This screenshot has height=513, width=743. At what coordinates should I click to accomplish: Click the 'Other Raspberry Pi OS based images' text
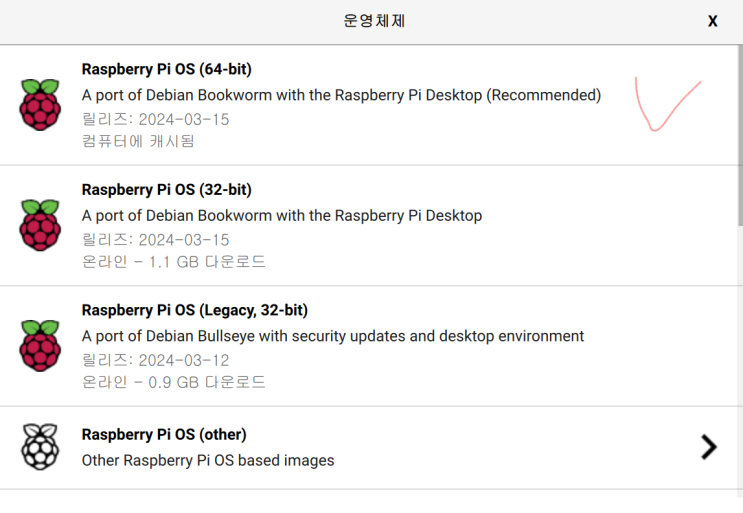point(208,460)
